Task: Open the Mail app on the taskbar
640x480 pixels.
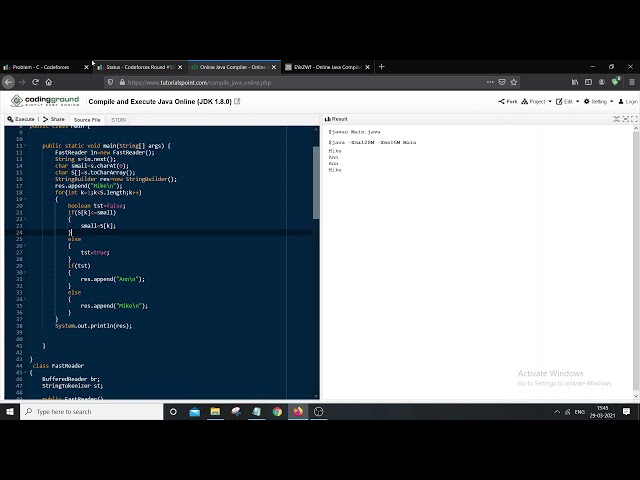Action: tap(195, 411)
